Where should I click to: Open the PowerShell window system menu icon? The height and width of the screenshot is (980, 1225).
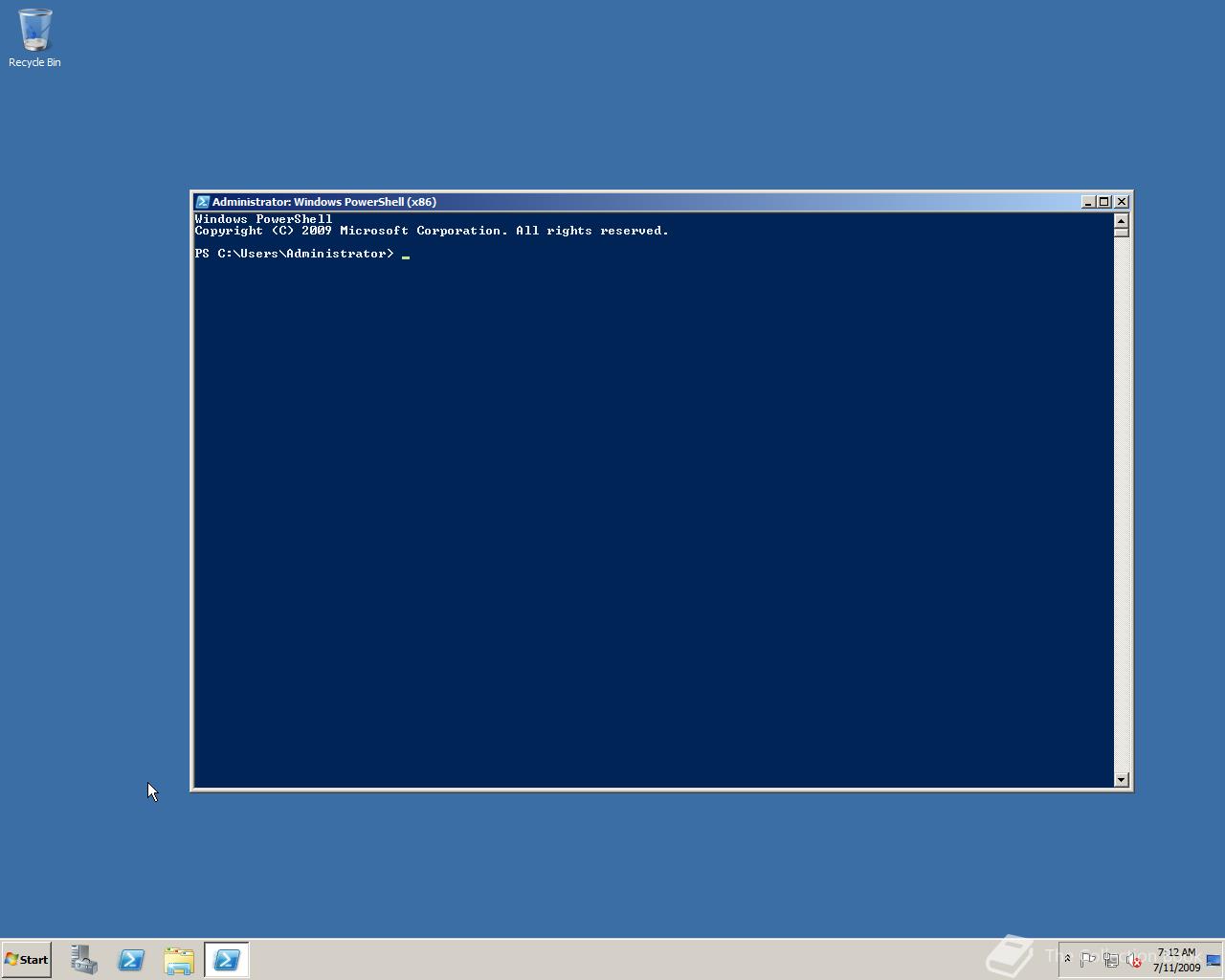(202, 202)
